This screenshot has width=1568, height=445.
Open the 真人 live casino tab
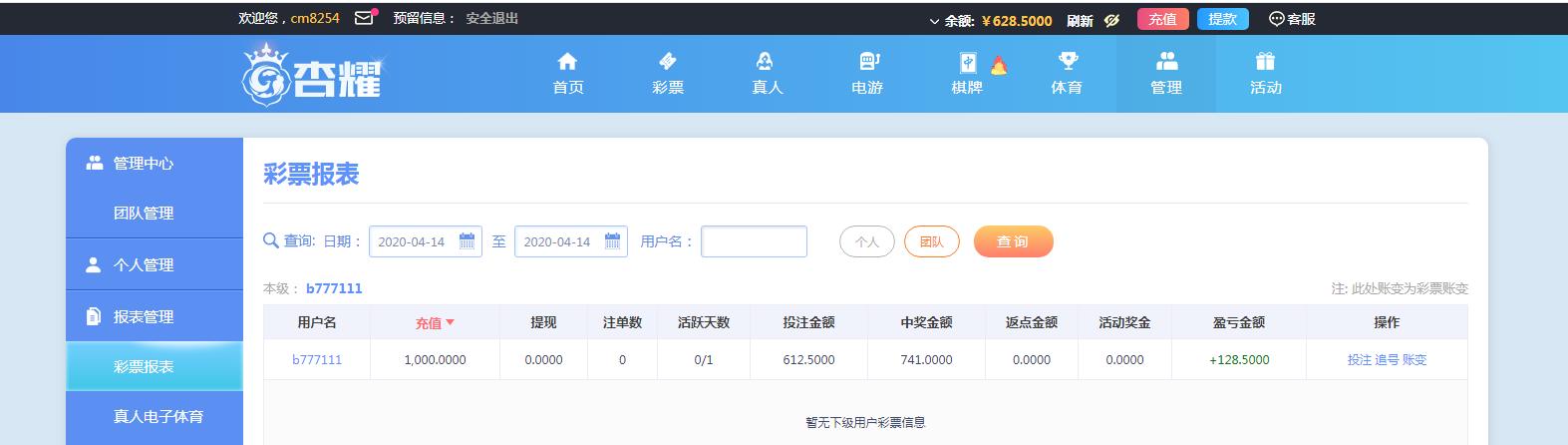coord(767,74)
